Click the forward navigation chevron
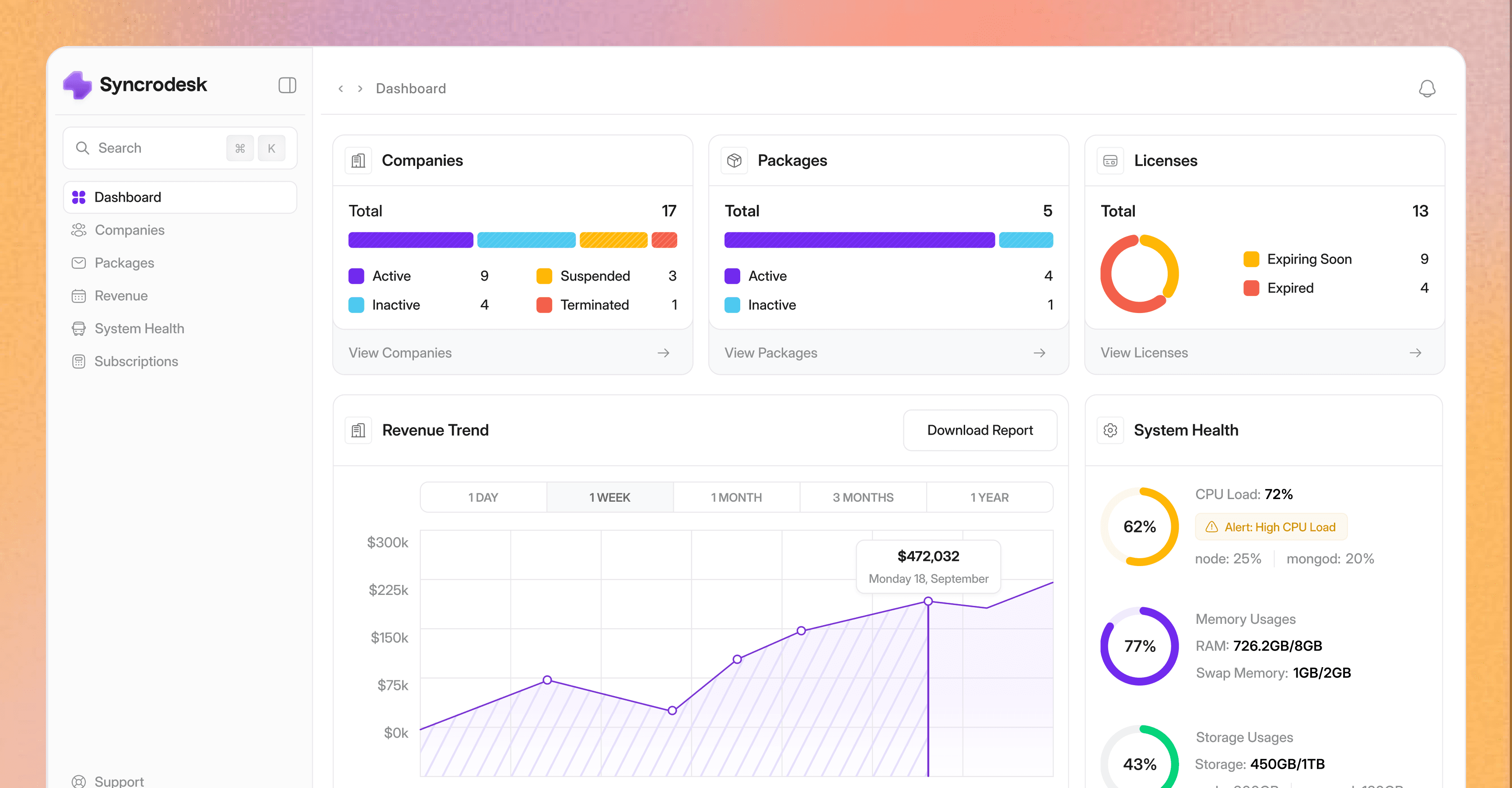1512x788 pixels. pos(360,89)
